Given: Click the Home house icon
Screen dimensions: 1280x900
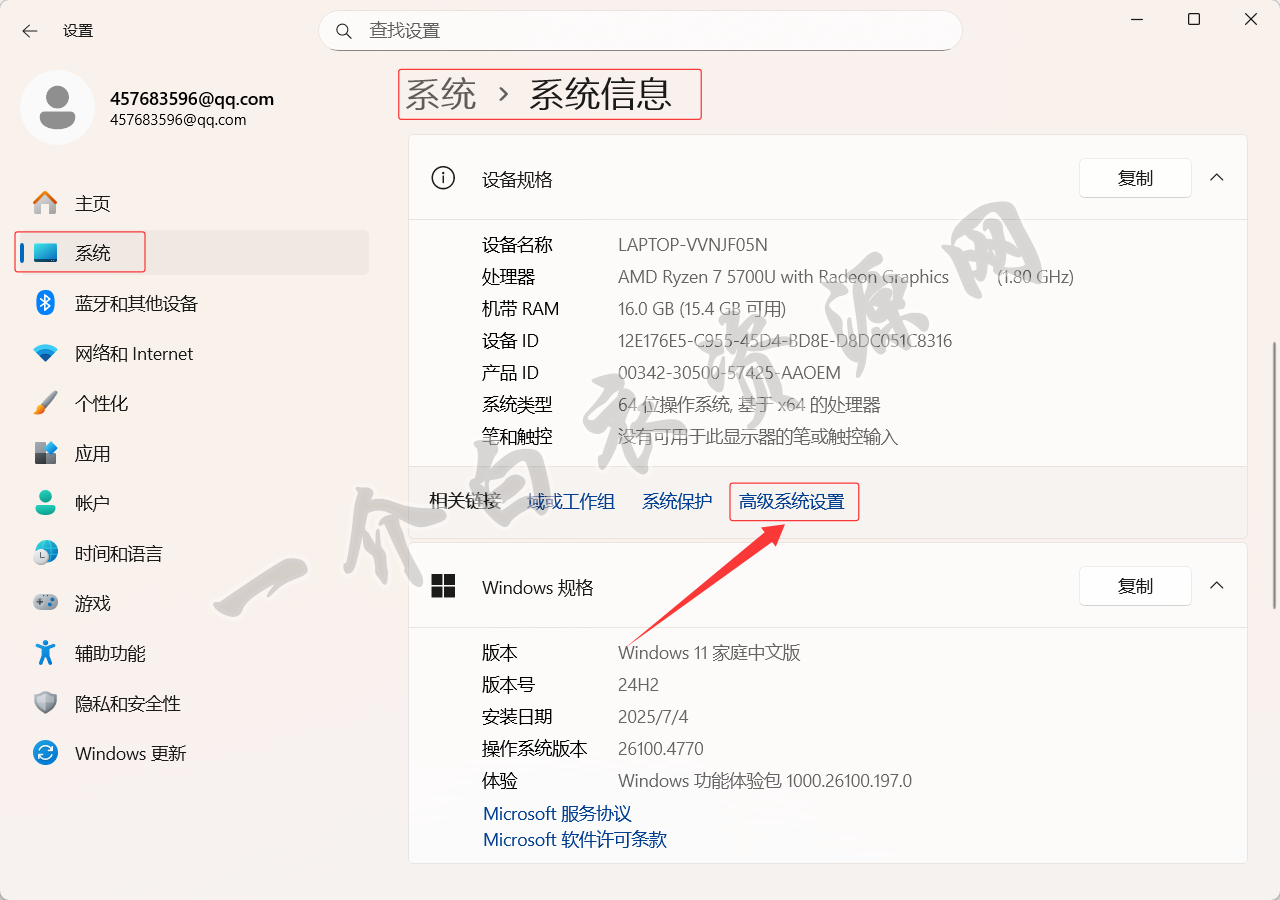Looking at the screenshot, I should 45,203.
